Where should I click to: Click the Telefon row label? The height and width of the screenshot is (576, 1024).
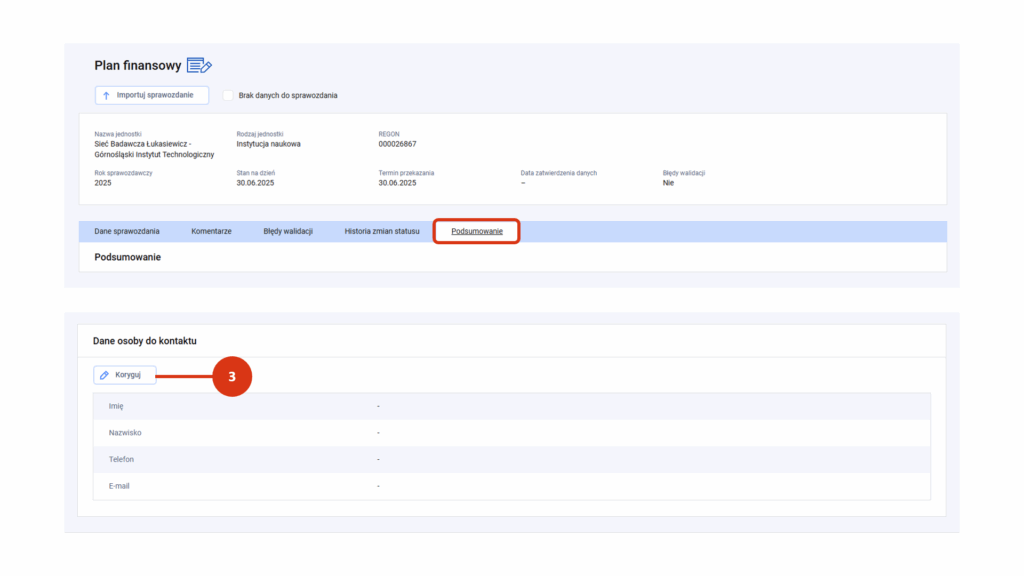click(121, 460)
